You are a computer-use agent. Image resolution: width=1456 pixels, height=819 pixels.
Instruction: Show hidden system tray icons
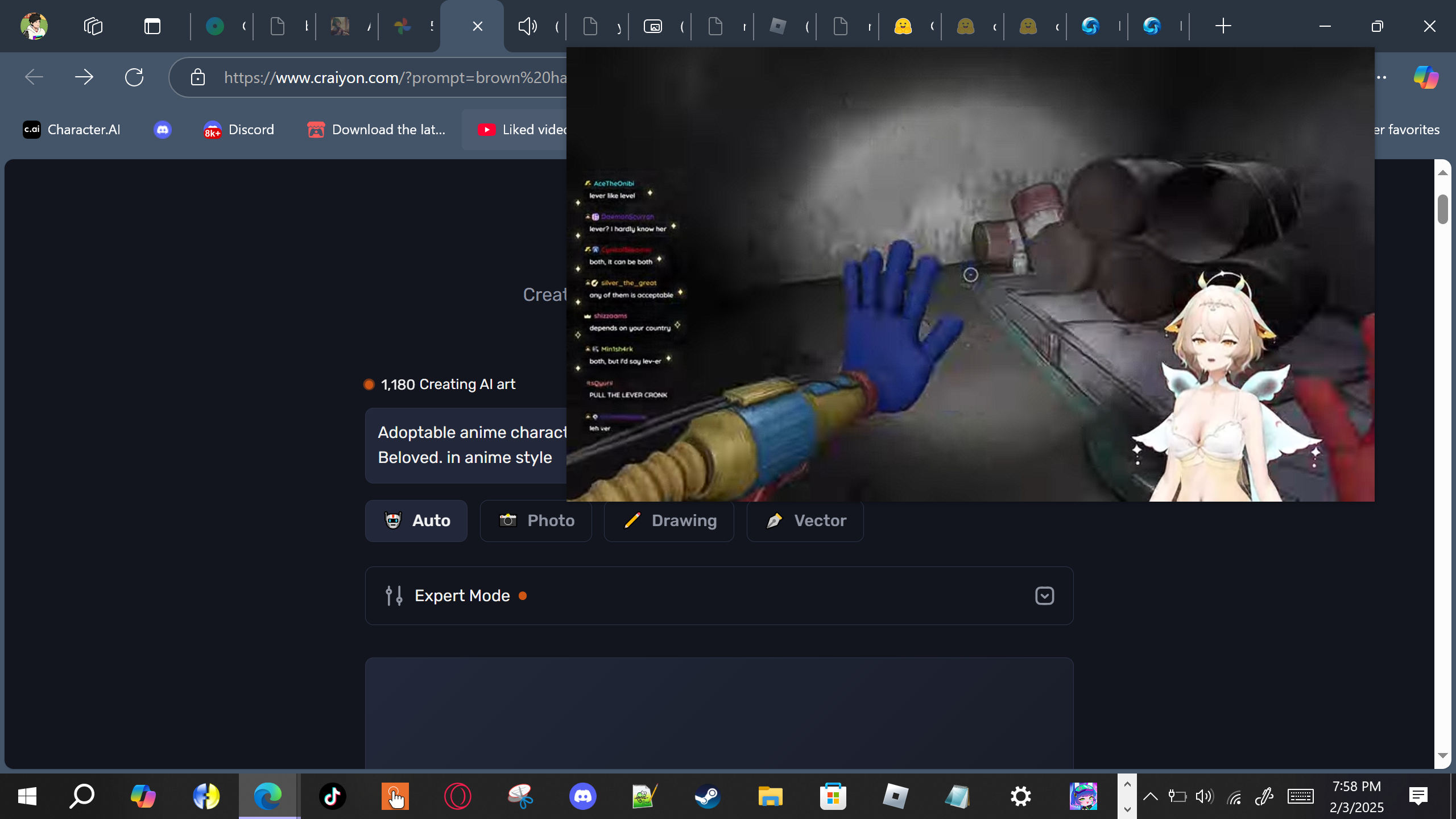coord(1150,796)
